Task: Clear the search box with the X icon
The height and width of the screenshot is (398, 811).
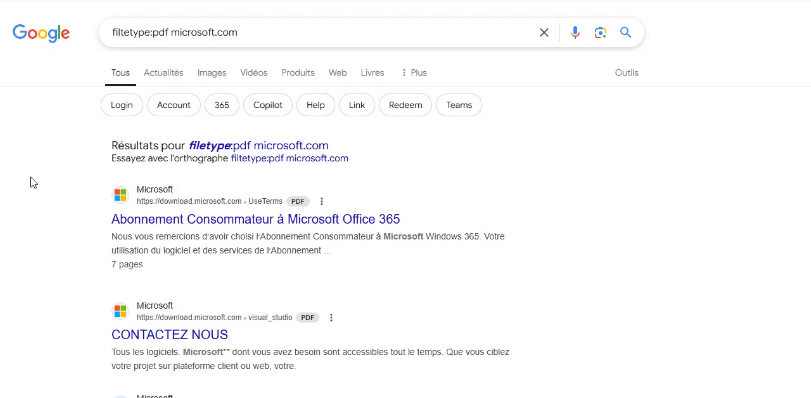Action: tap(544, 33)
